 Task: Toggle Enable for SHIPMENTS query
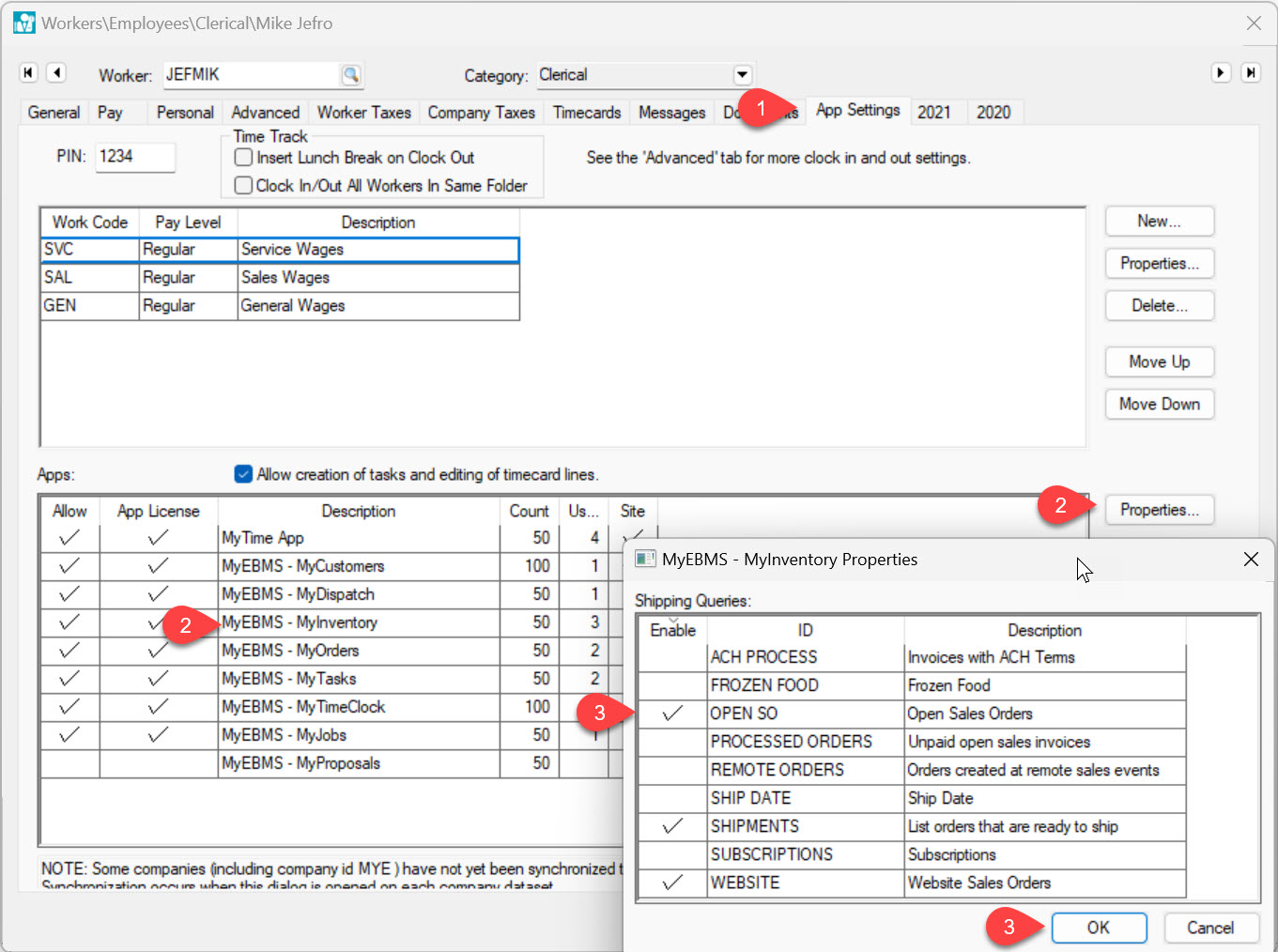(x=672, y=826)
